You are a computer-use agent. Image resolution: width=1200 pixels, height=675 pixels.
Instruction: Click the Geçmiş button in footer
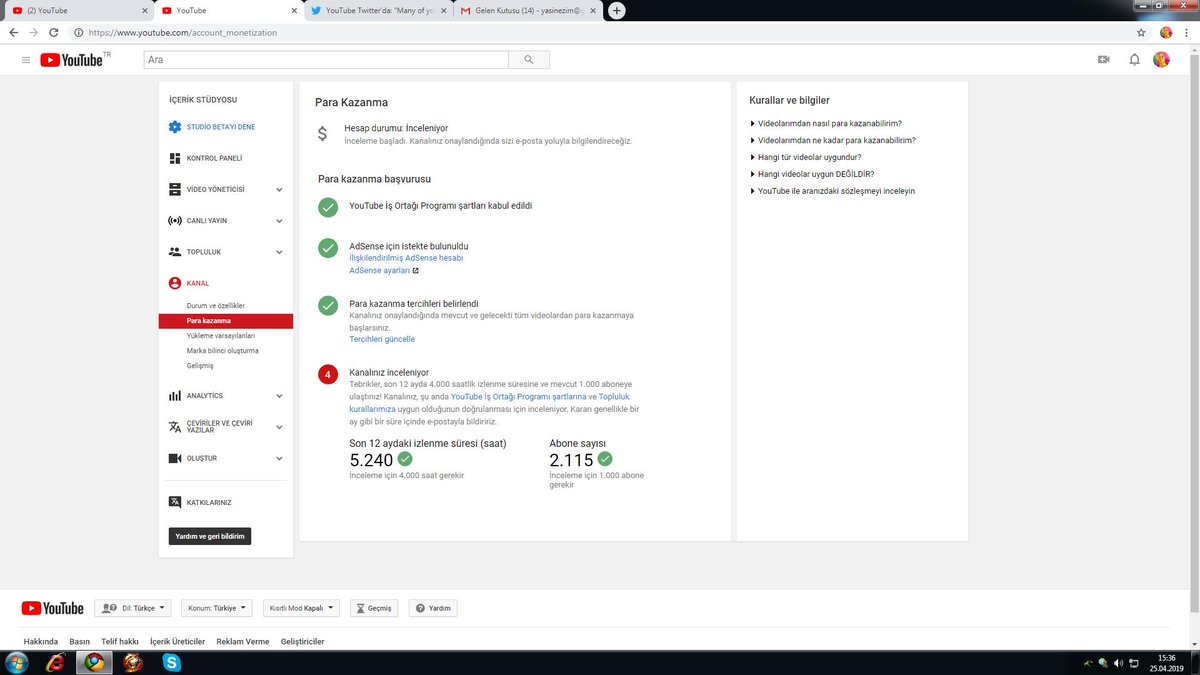click(x=374, y=608)
